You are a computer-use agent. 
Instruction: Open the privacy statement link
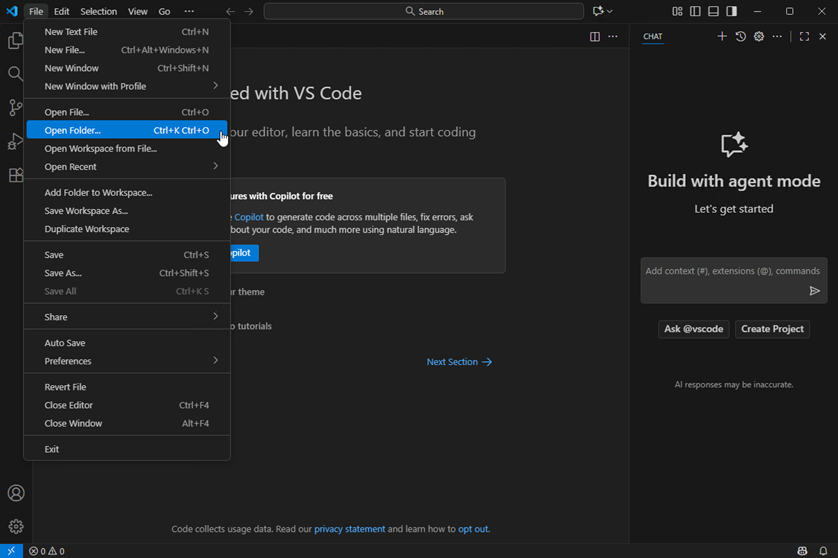coord(350,529)
